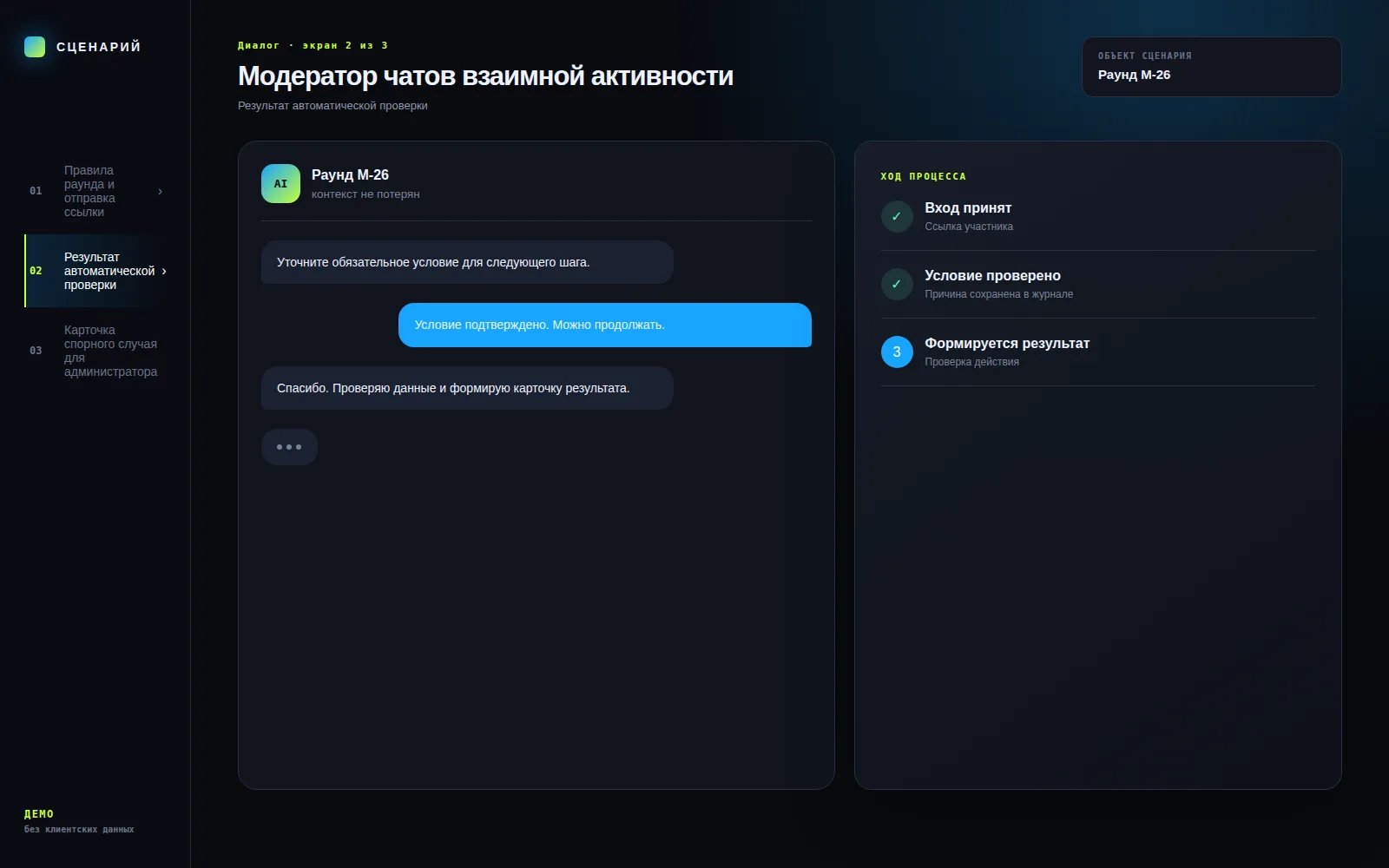Viewport: 1389px width, 868px height.
Task: Click the ХОД ПРОЦЕССА section label
Action: [923, 176]
